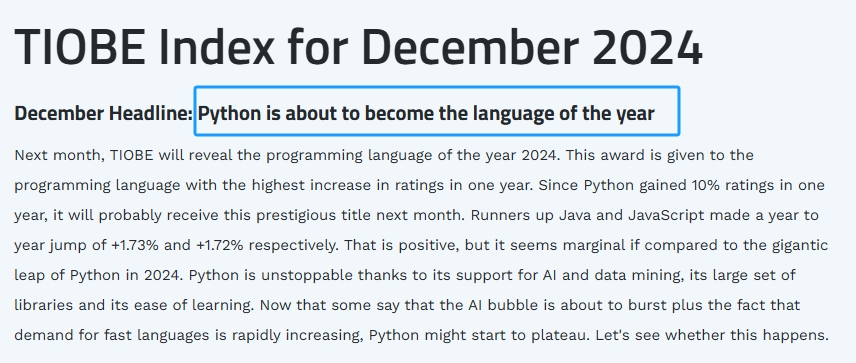Click the word 'December' in the main title
Screen dimensions: 856x363
coord(469,47)
